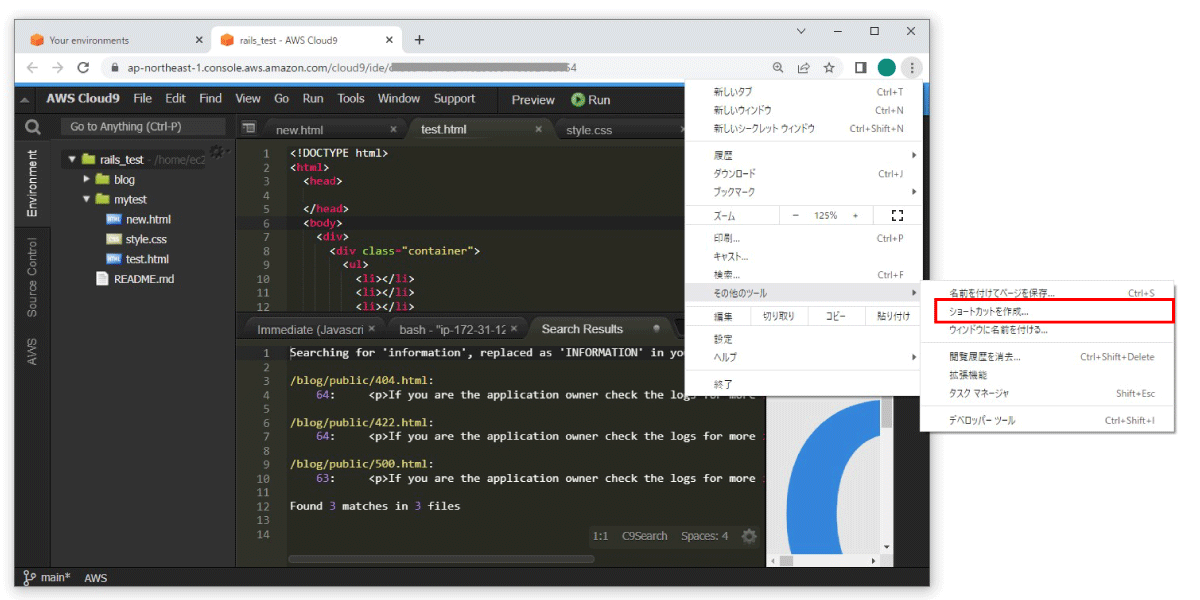The height and width of the screenshot is (600, 1200).
Task: Bookmark this page with the star icon
Action: tap(829, 68)
